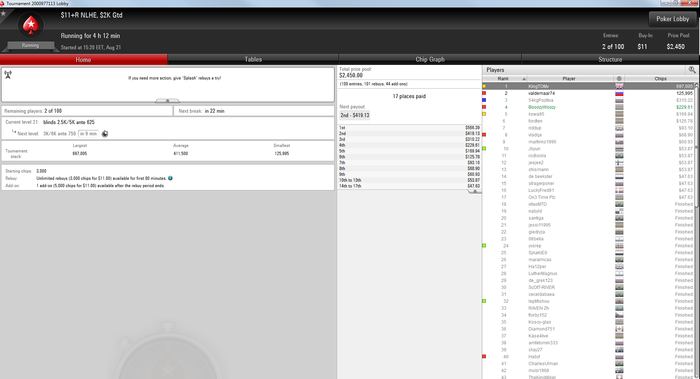
Task: Click the PokerStars red spade logo
Action: pos(31,25)
